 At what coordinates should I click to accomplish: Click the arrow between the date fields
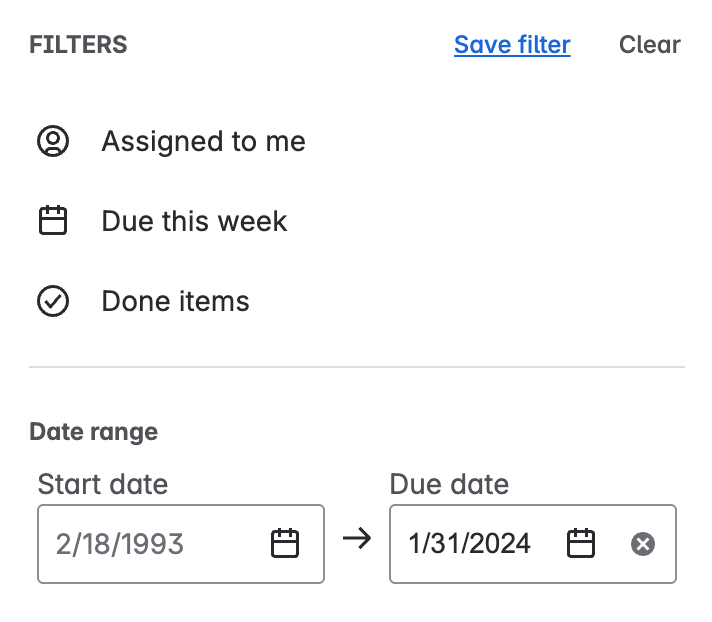coord(357,539)
